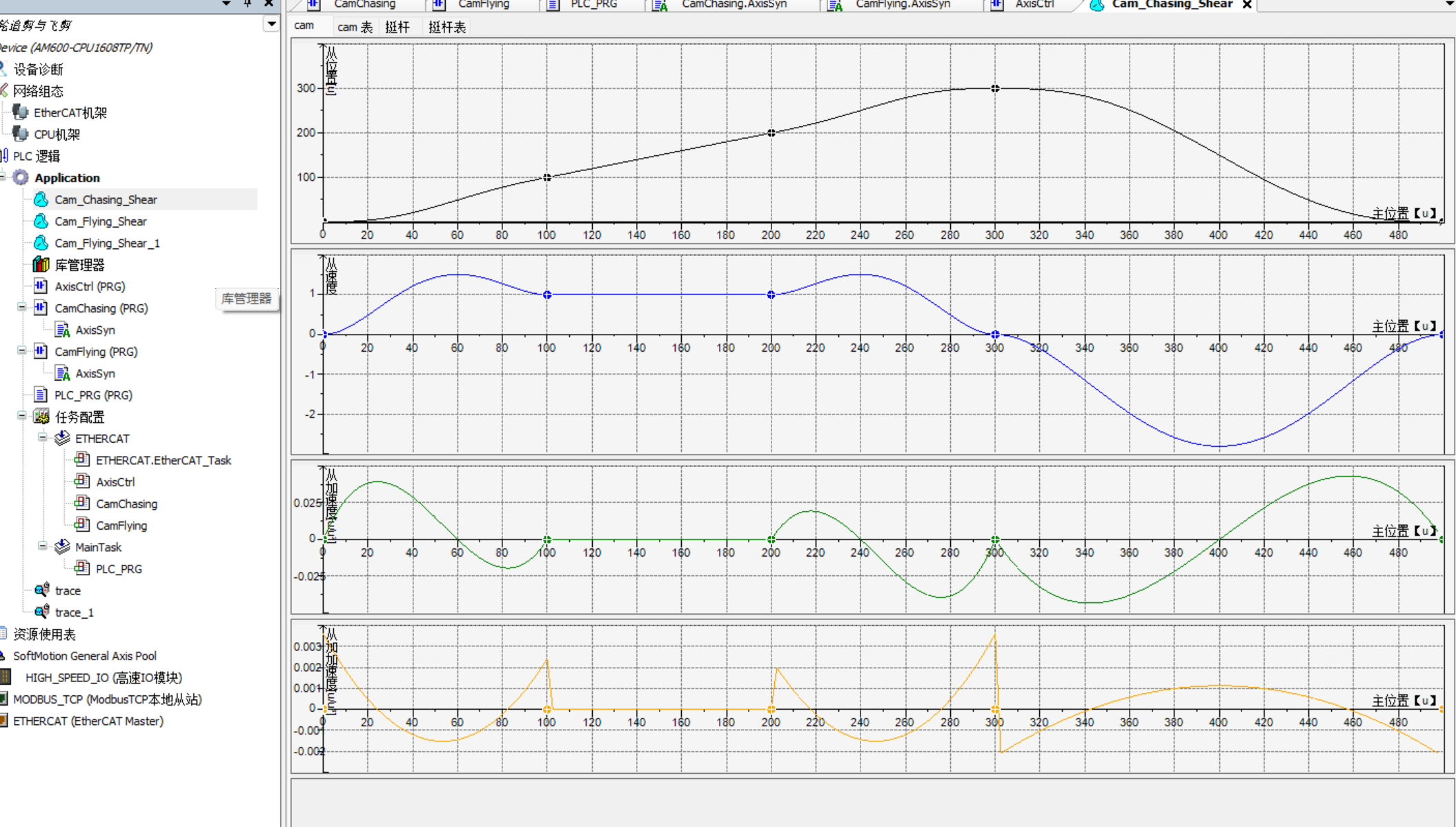1456x827 pixels.
Task: Open the device tree header dropdown
Action: (271, 24)
